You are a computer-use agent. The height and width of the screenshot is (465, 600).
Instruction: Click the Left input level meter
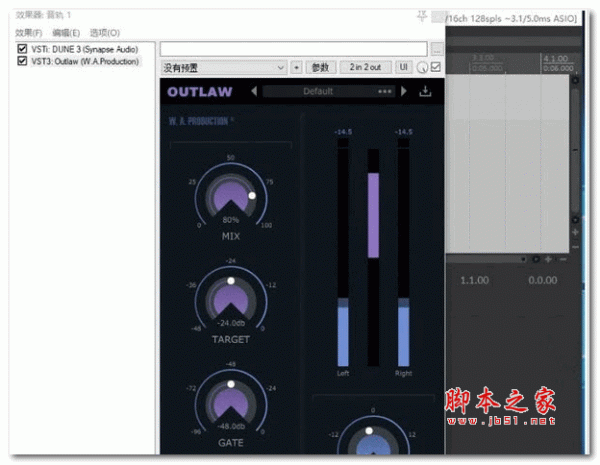(x=343, y=253)
